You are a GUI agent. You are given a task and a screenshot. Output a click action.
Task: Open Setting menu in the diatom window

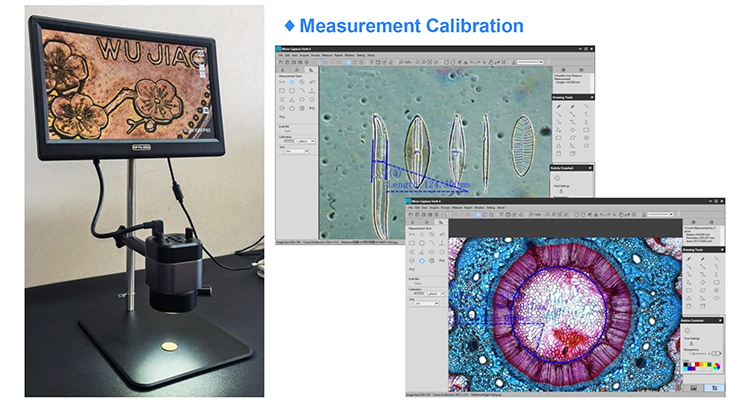pyautogui.click(x=361, y=56)
